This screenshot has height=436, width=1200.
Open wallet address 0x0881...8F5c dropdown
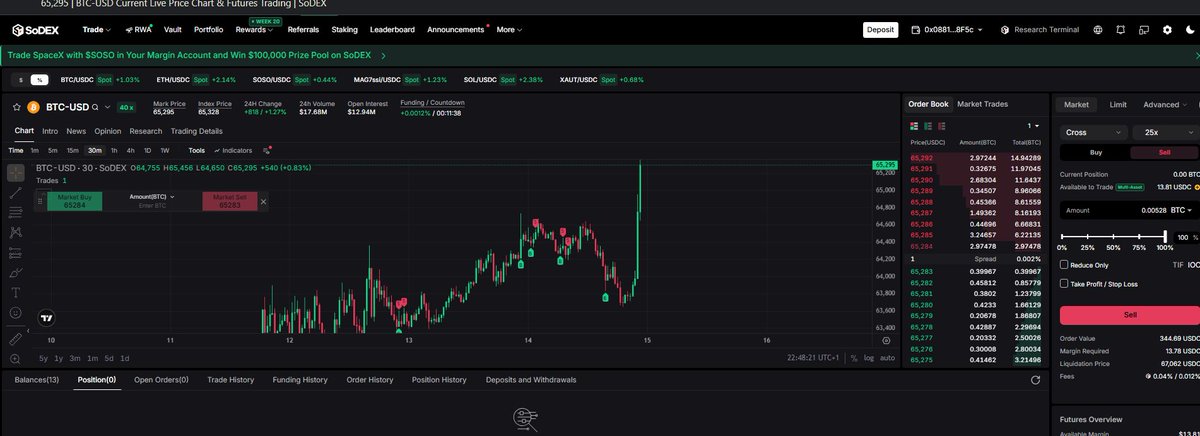[x=946, y=30]
